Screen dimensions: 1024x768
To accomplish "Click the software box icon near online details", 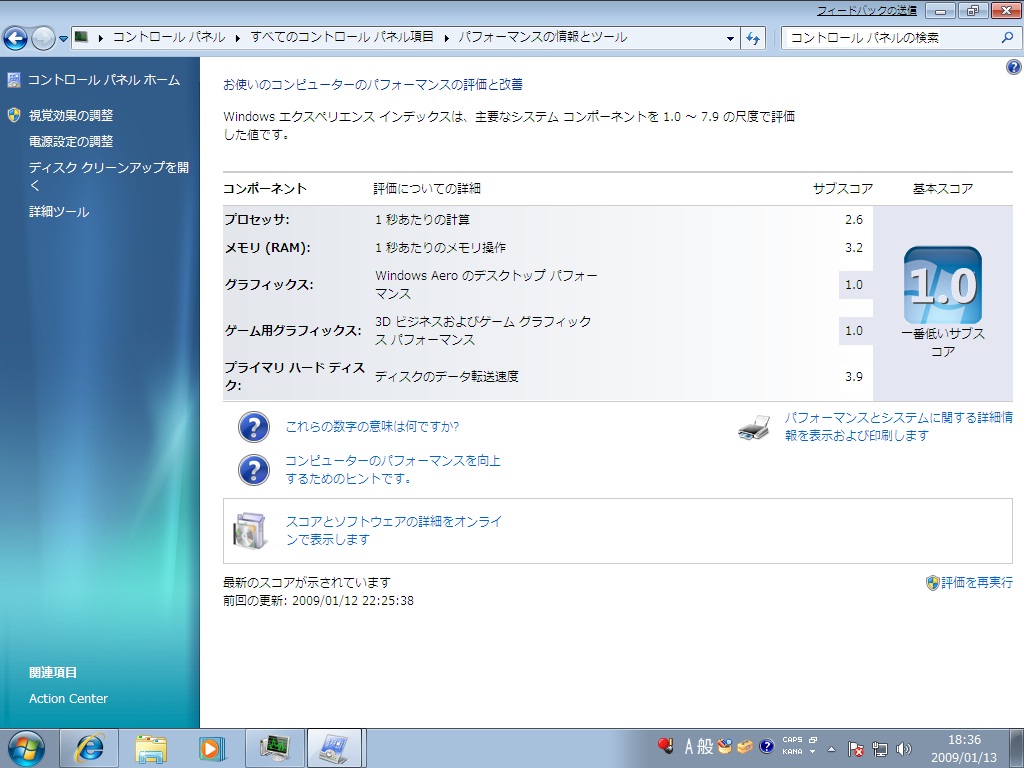I will coord(251,530).
